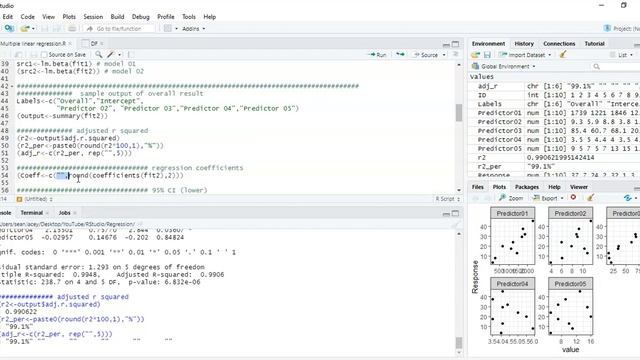Viewport: 640px width, 360px height.
Task: Switch to the History tab
Action: click(x=524, y=43)
